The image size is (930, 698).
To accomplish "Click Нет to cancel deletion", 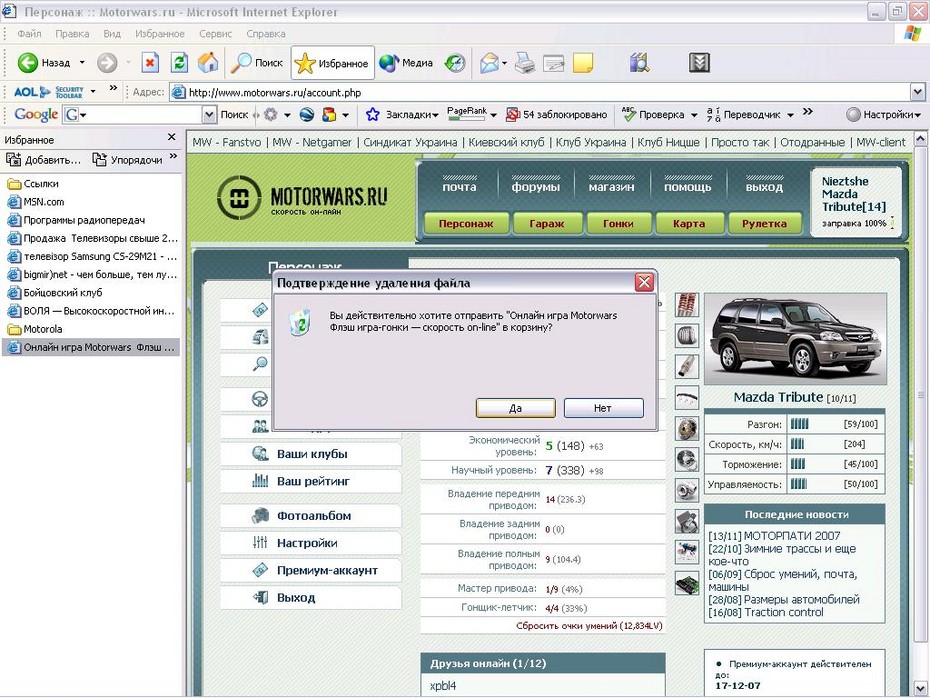I will click(x=603, y=408).
